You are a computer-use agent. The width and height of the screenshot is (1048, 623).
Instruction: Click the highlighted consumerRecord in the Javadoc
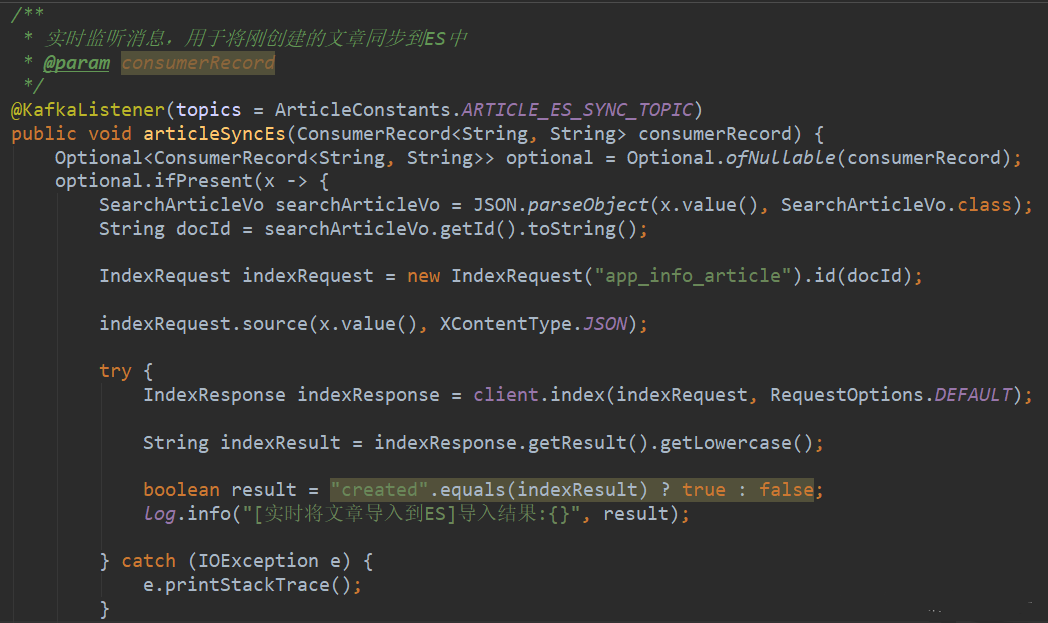[x=198, y=63]
